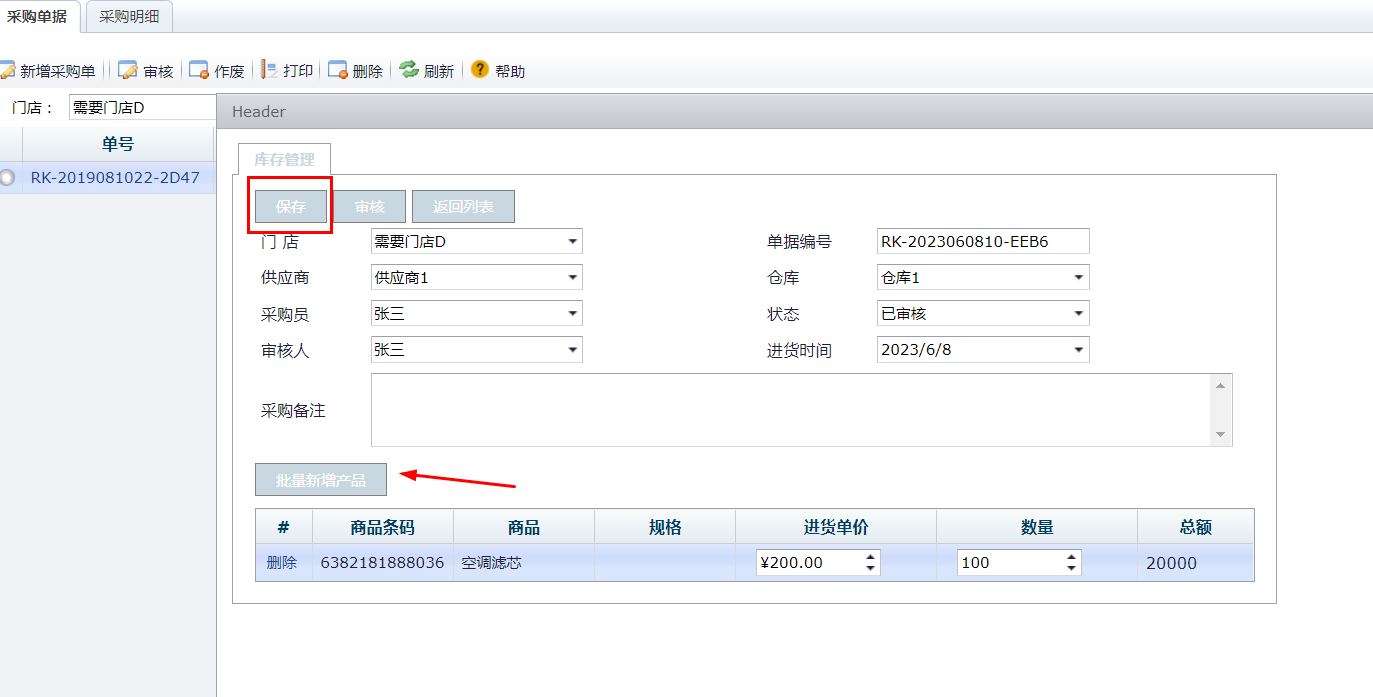Click 删除 link in the 空调滤芯 row

click(282, 563)
